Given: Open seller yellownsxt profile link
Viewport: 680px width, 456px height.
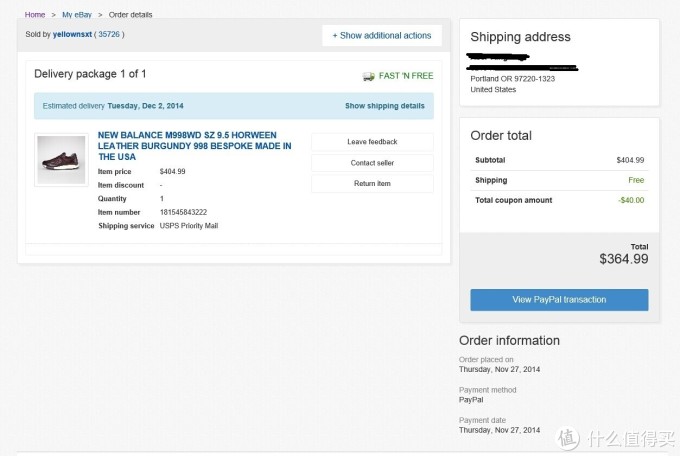Looking at the screenshot, I should [72, 34].
